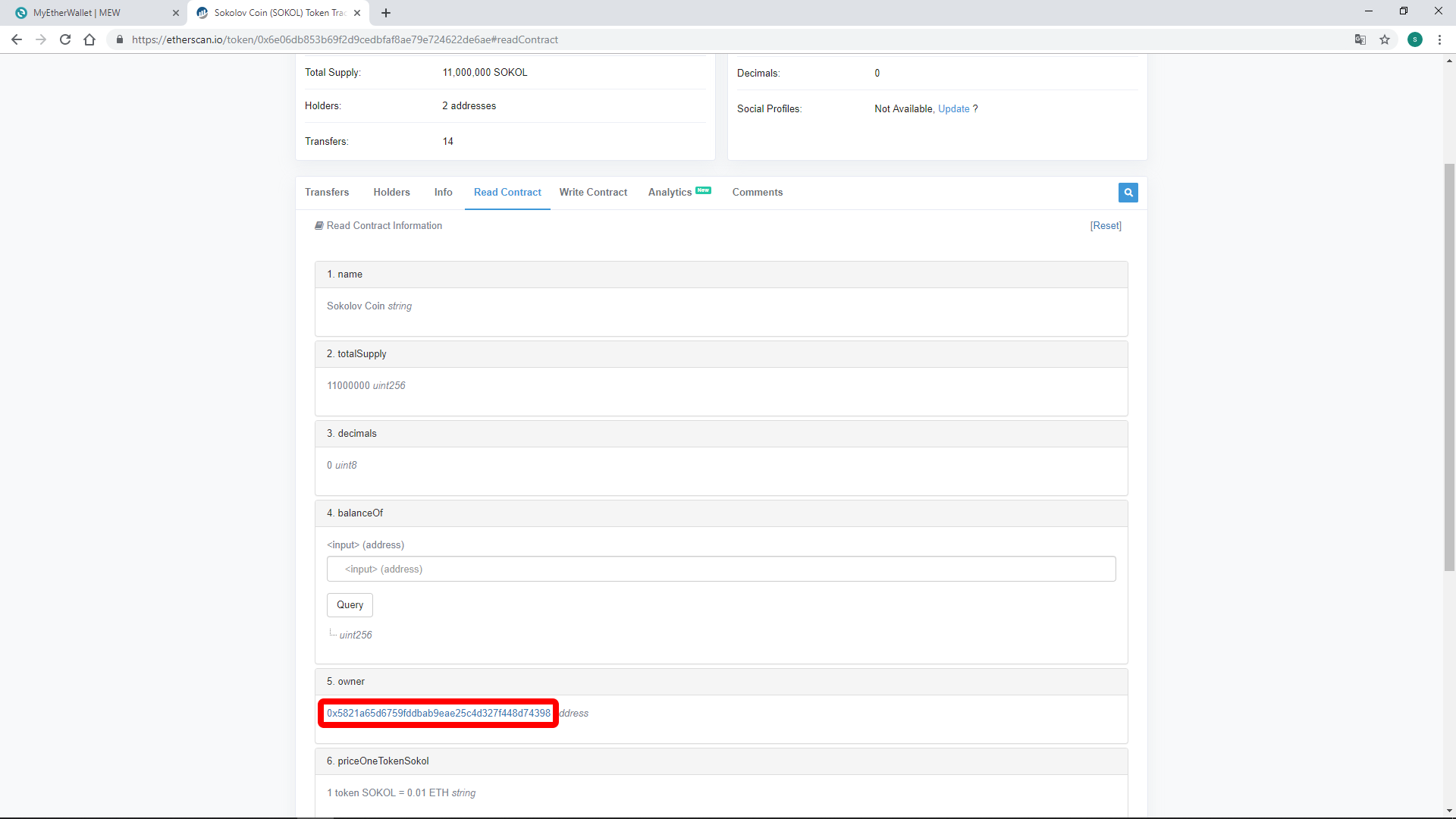The height and width of the screenshot is (819, 1456).
Task: Switch to the Info tab
Action: [443, 193]
